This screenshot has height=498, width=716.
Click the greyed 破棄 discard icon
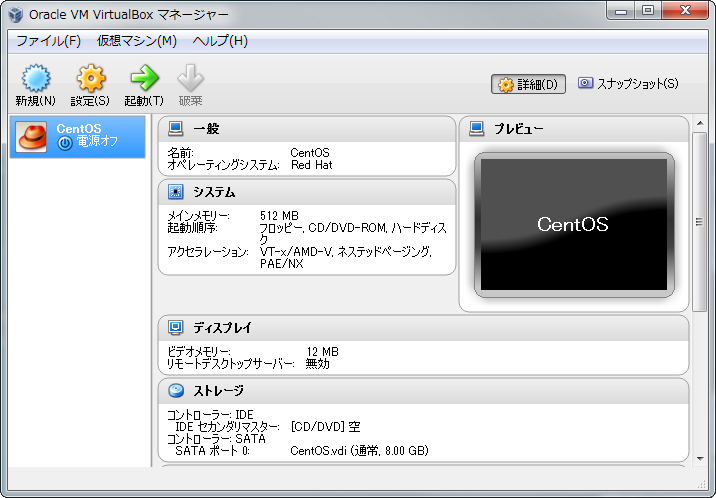point(190,78)
